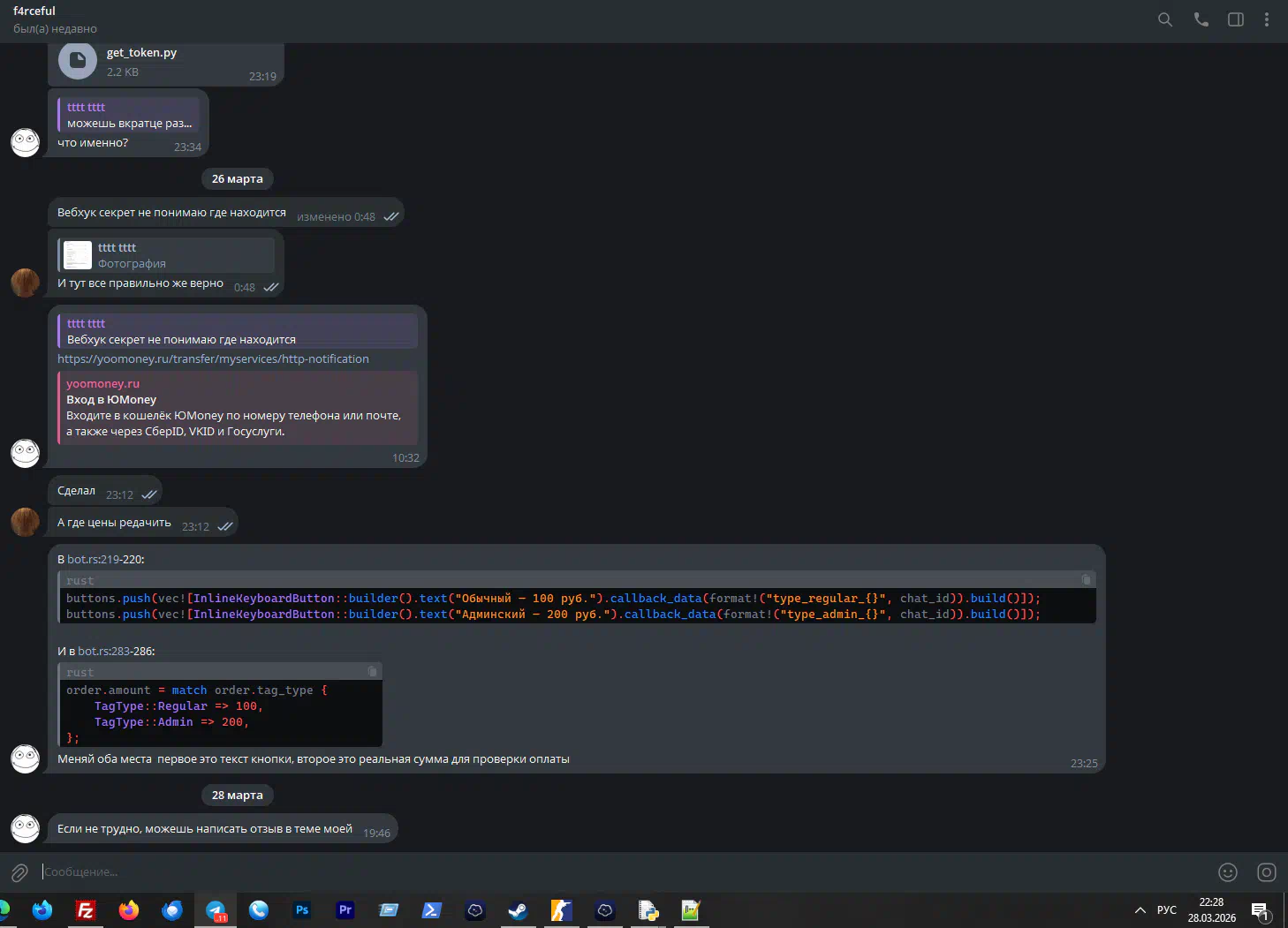Show hidden system tray icons
The image size is (1288, 928).
pos(1140,910)
